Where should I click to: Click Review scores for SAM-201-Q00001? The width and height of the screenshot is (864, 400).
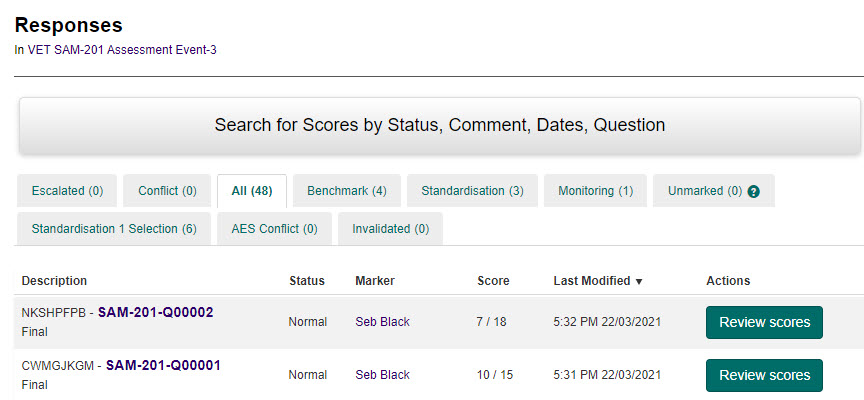pos(764,376)
